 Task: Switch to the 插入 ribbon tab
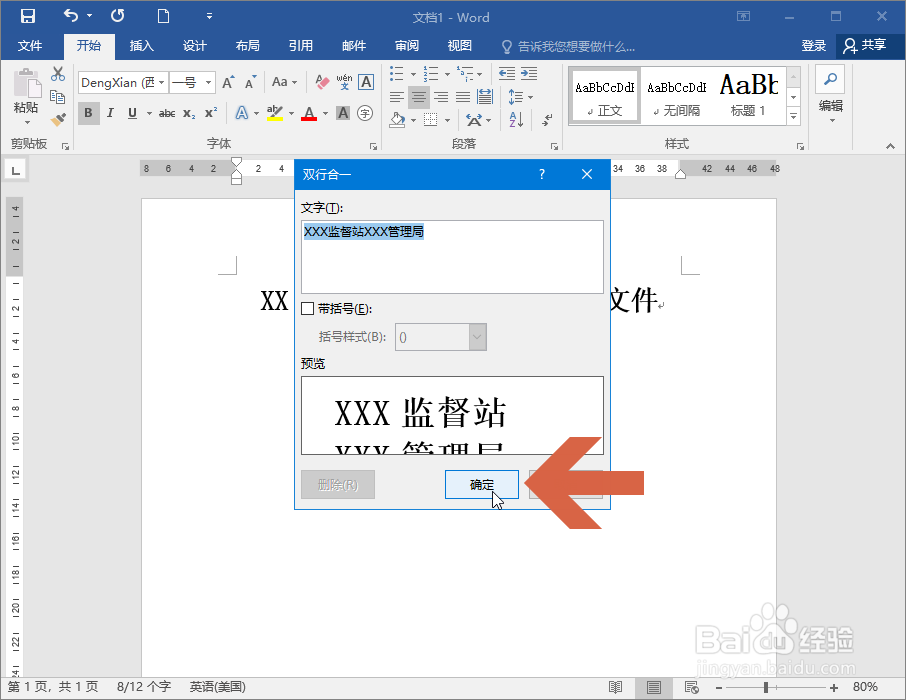click(141, 46)
